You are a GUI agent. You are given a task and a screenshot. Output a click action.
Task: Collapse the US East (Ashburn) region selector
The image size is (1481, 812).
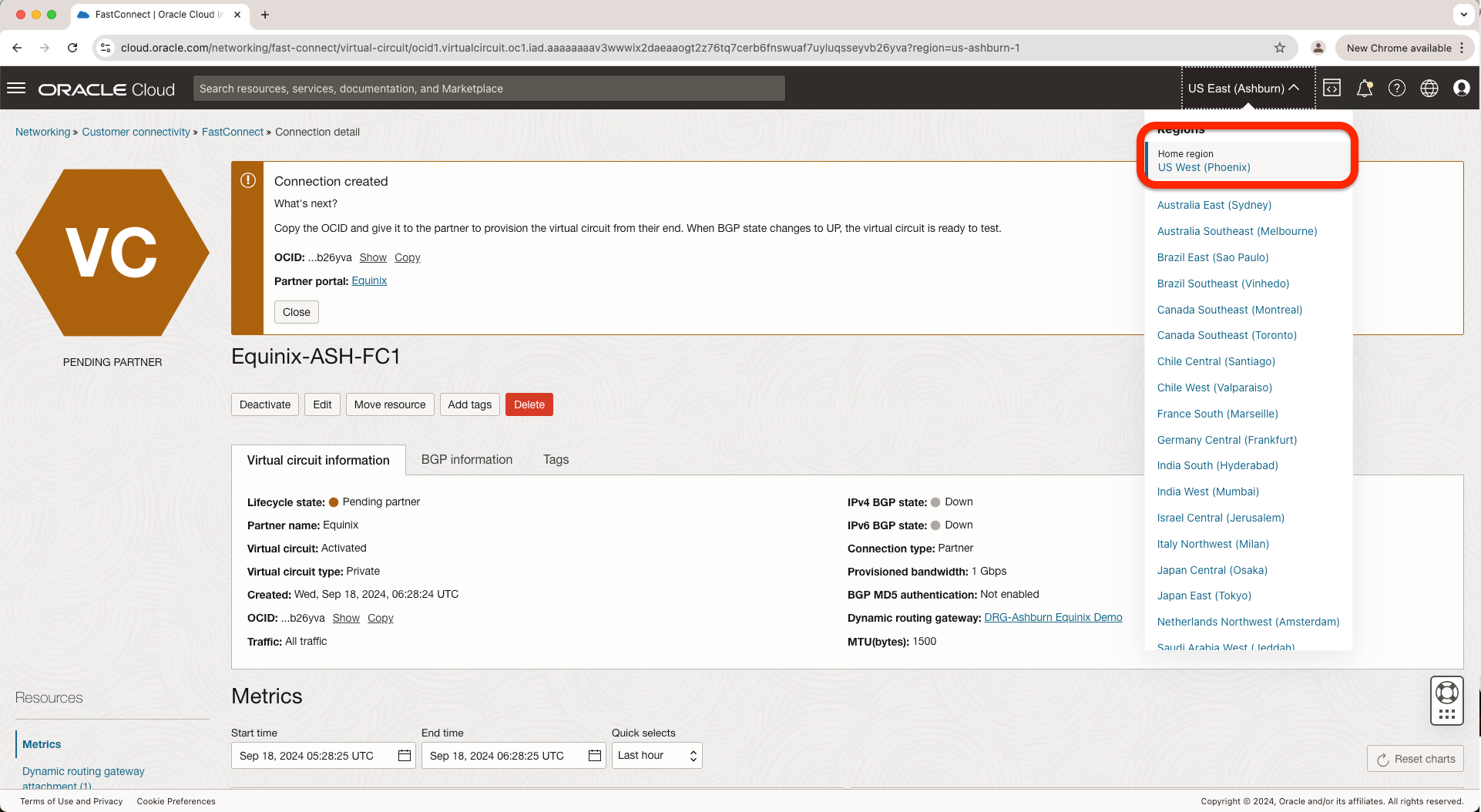pyautogui.click(x=1248, y=89)
